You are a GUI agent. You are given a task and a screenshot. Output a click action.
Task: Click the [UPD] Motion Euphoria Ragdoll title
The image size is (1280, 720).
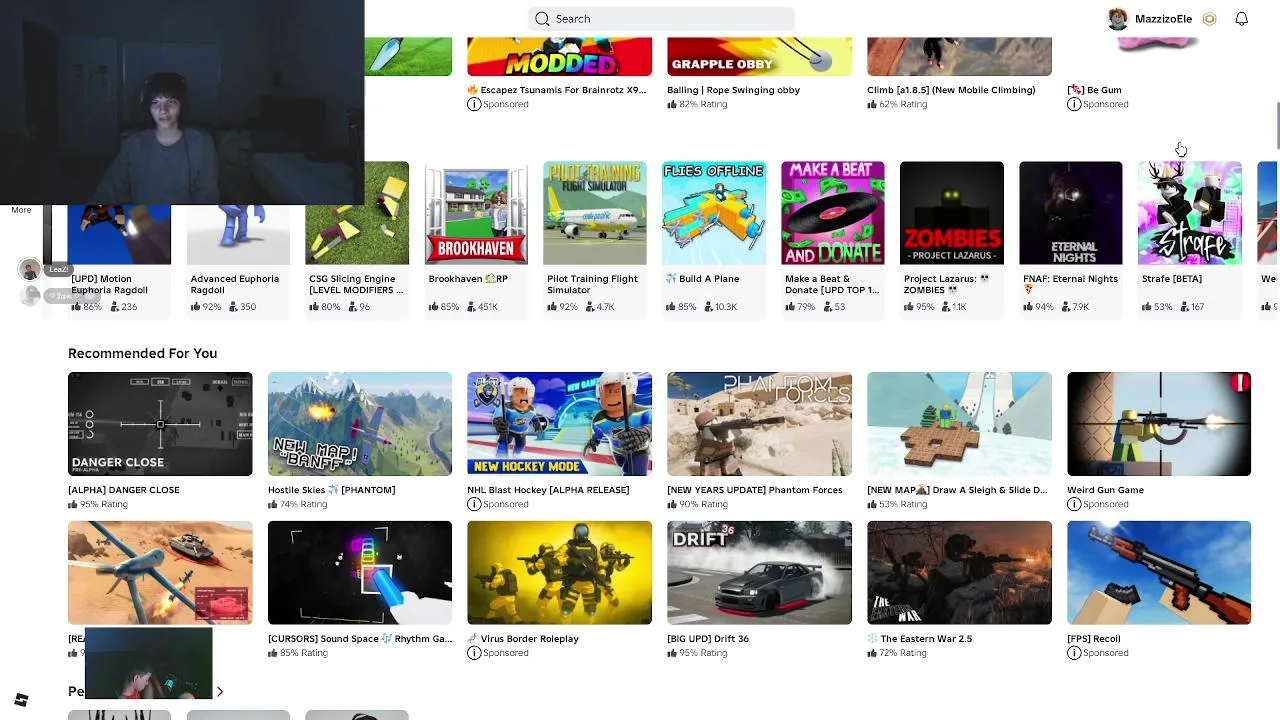(110, 285)
